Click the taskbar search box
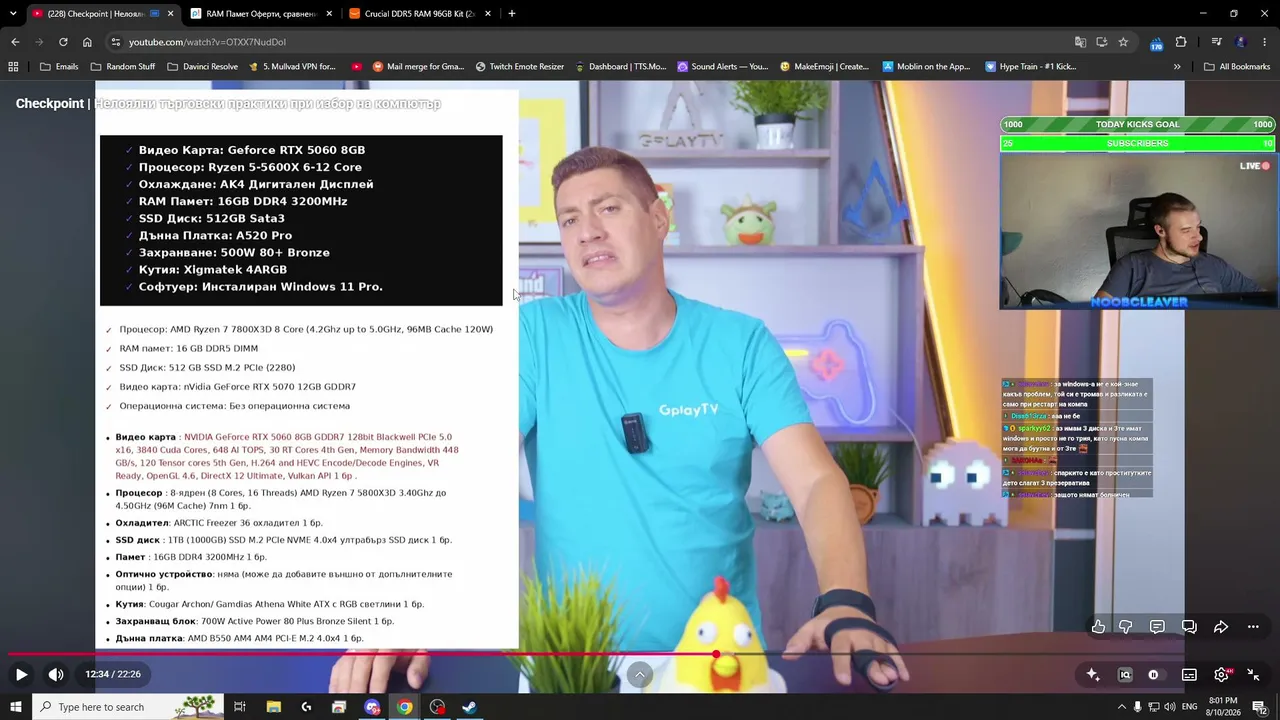This screenshot has height=720, width=1280. tap(128, 707)
